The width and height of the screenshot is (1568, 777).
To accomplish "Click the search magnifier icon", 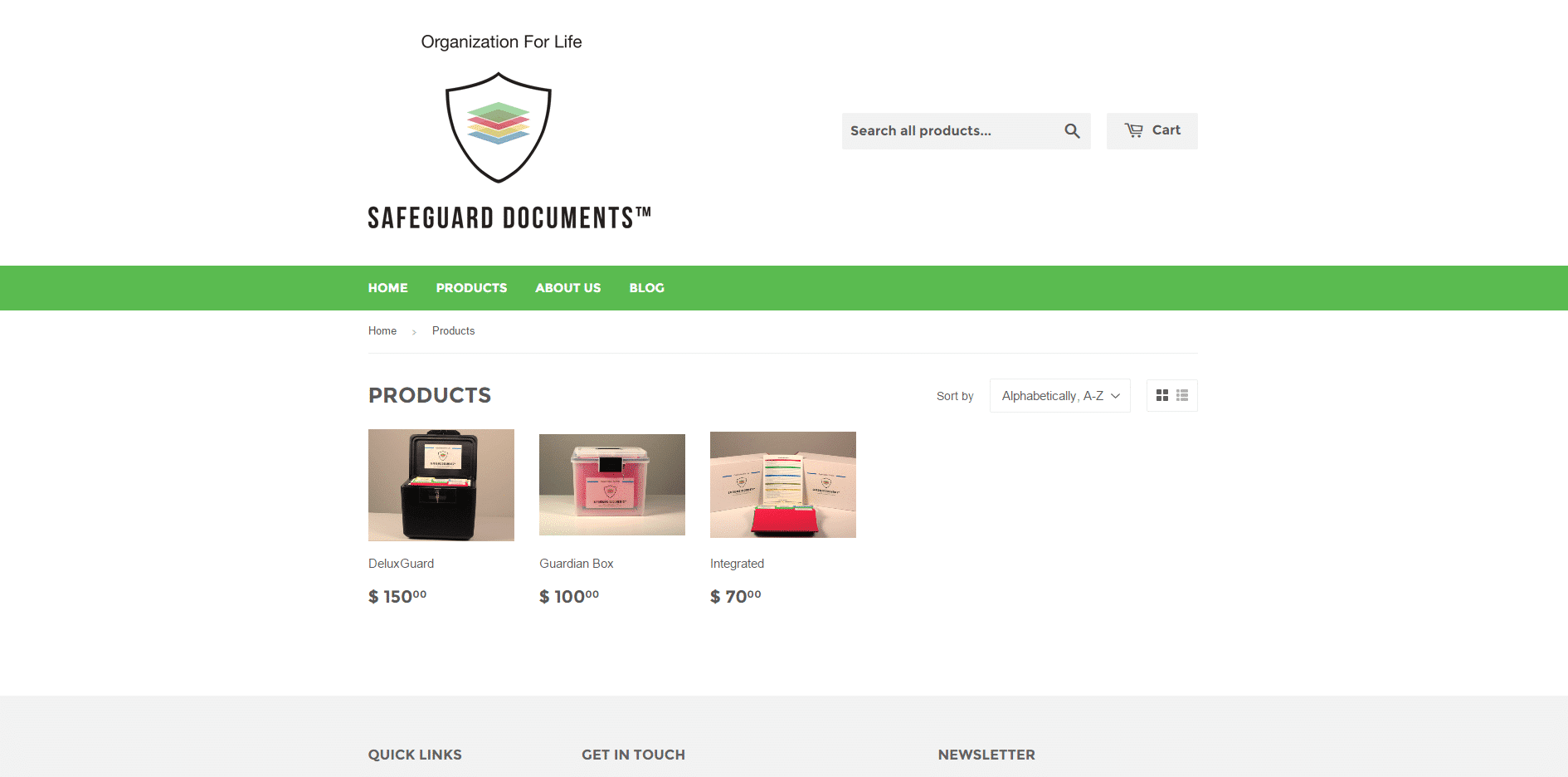I will (1072, 131).
